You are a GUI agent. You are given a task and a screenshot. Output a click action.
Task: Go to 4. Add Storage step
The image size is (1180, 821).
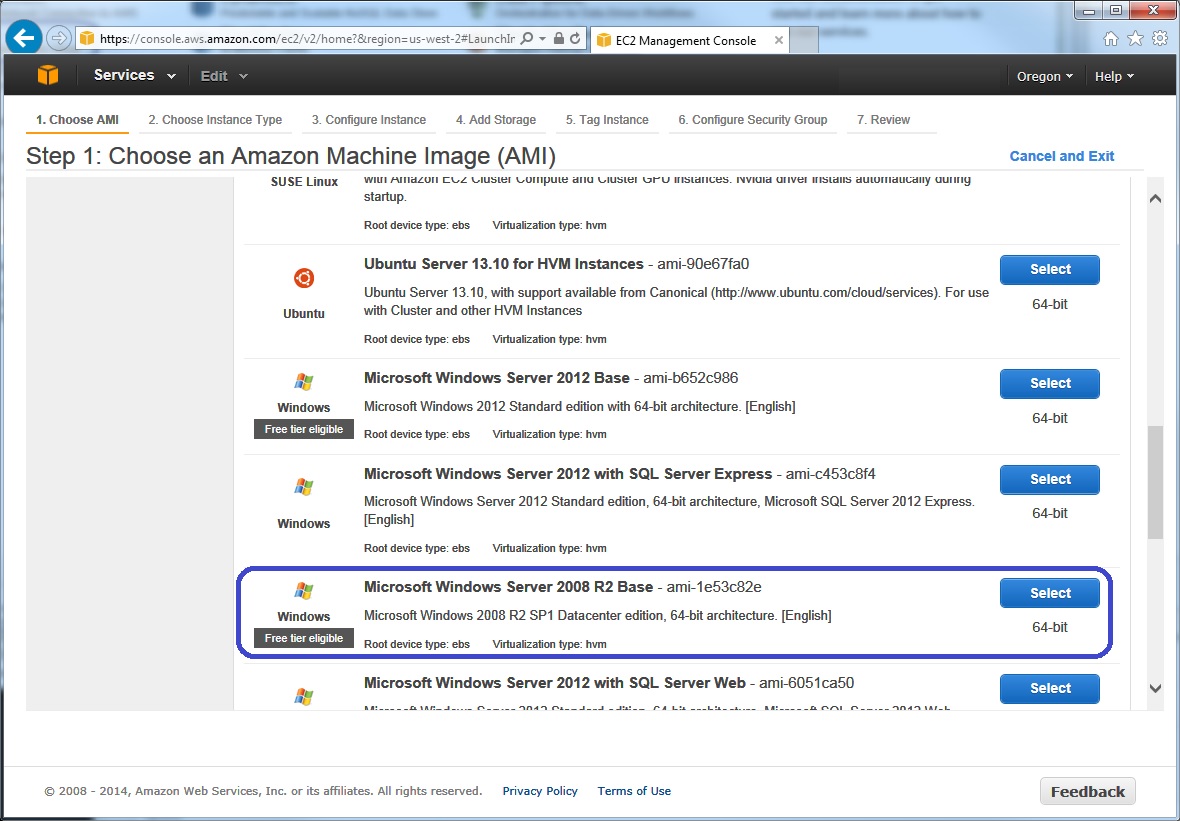click(496, 120)
